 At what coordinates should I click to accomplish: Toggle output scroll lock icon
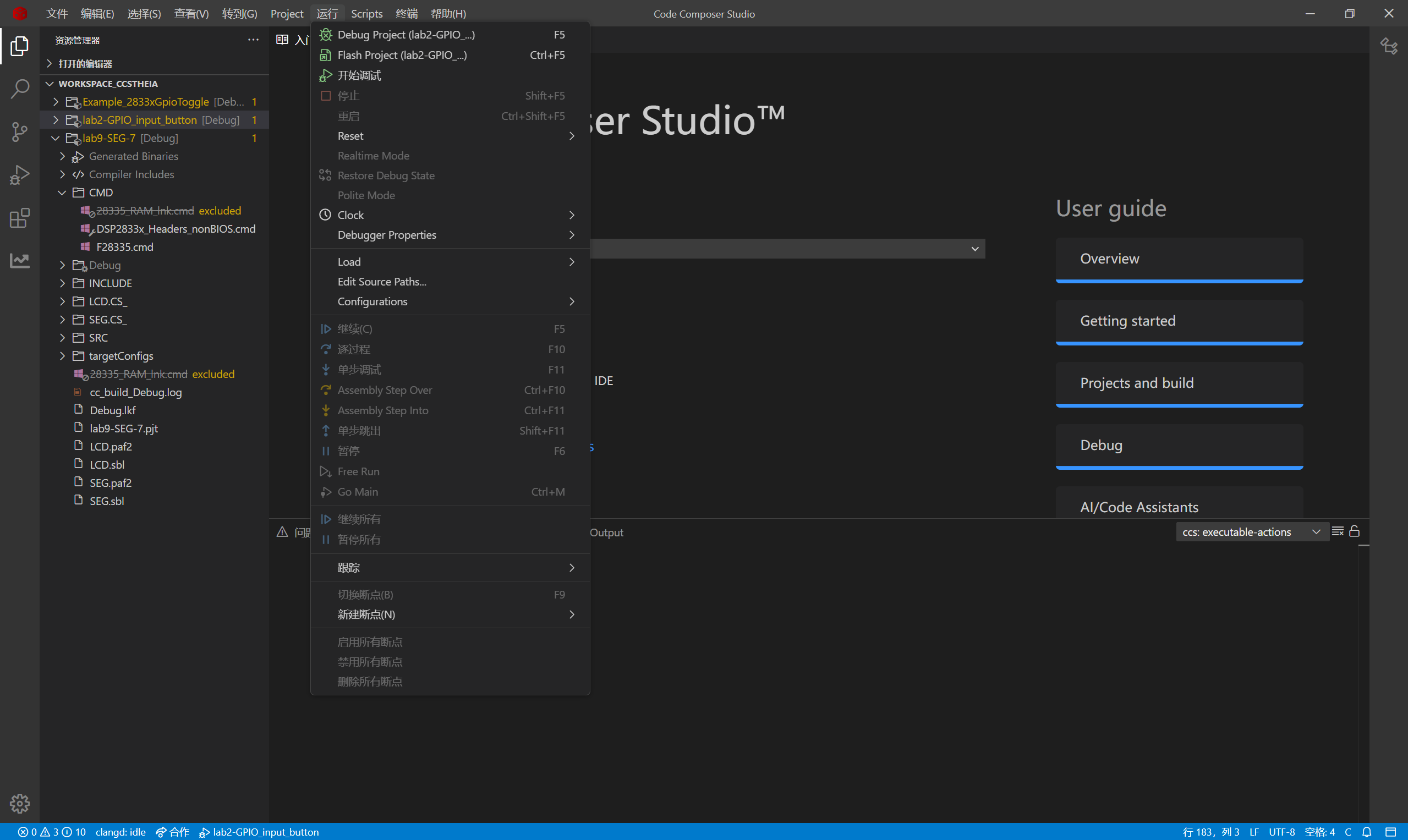(x=1354, y=531)
